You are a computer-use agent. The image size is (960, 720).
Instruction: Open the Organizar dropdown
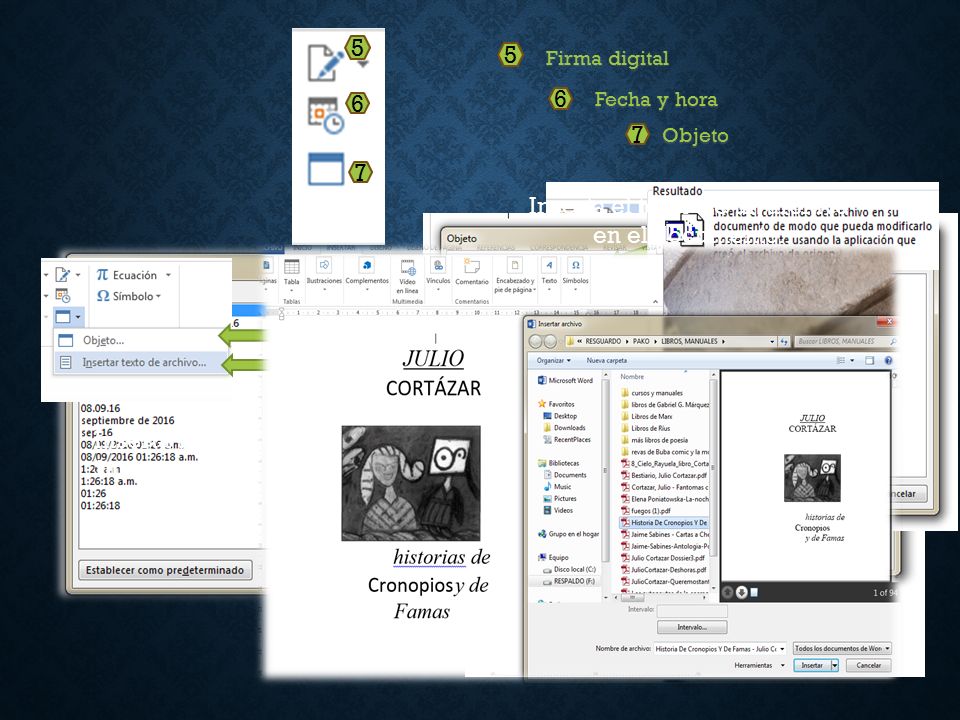[x=553, y=361]
